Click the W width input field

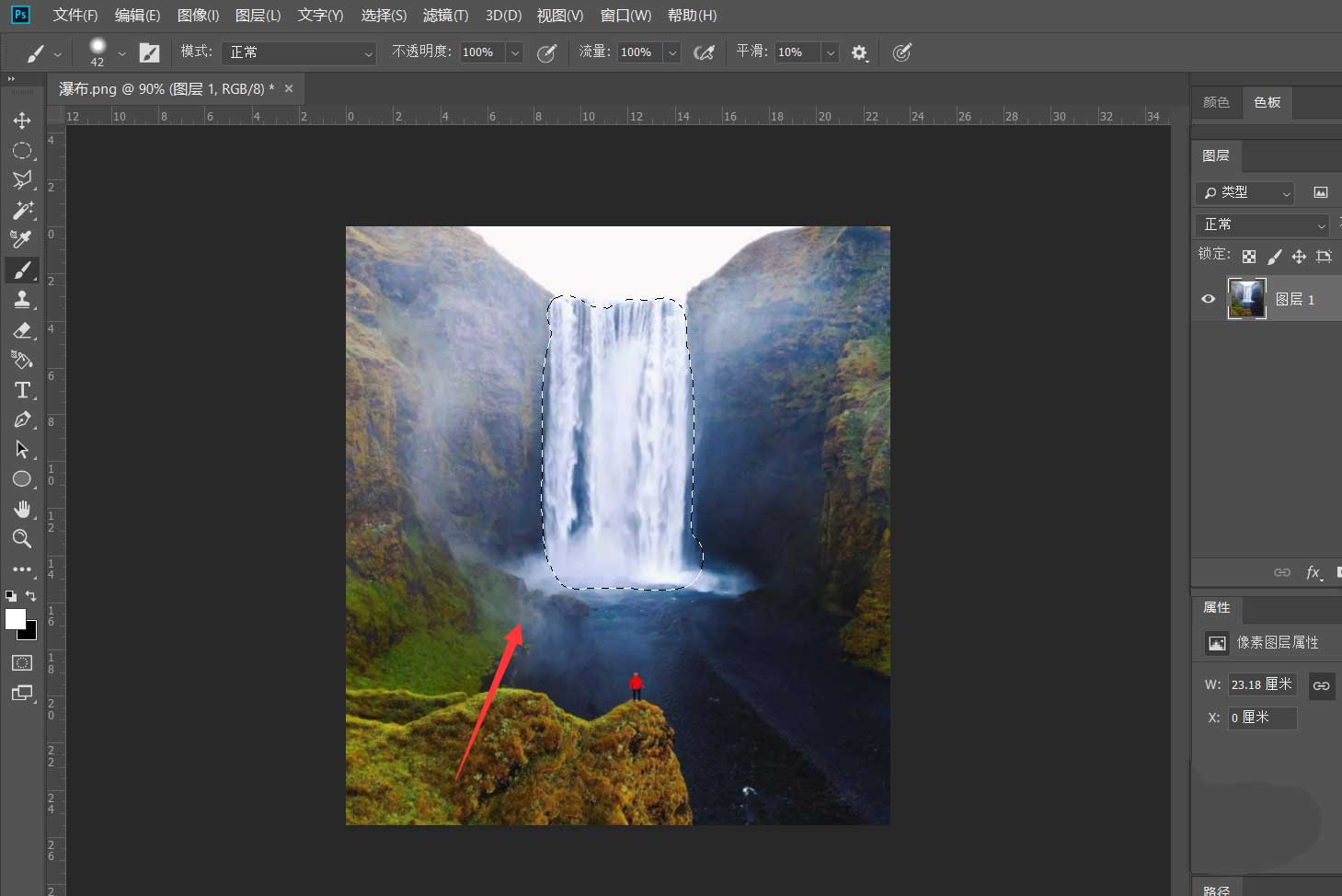[x=1261, y=684]
